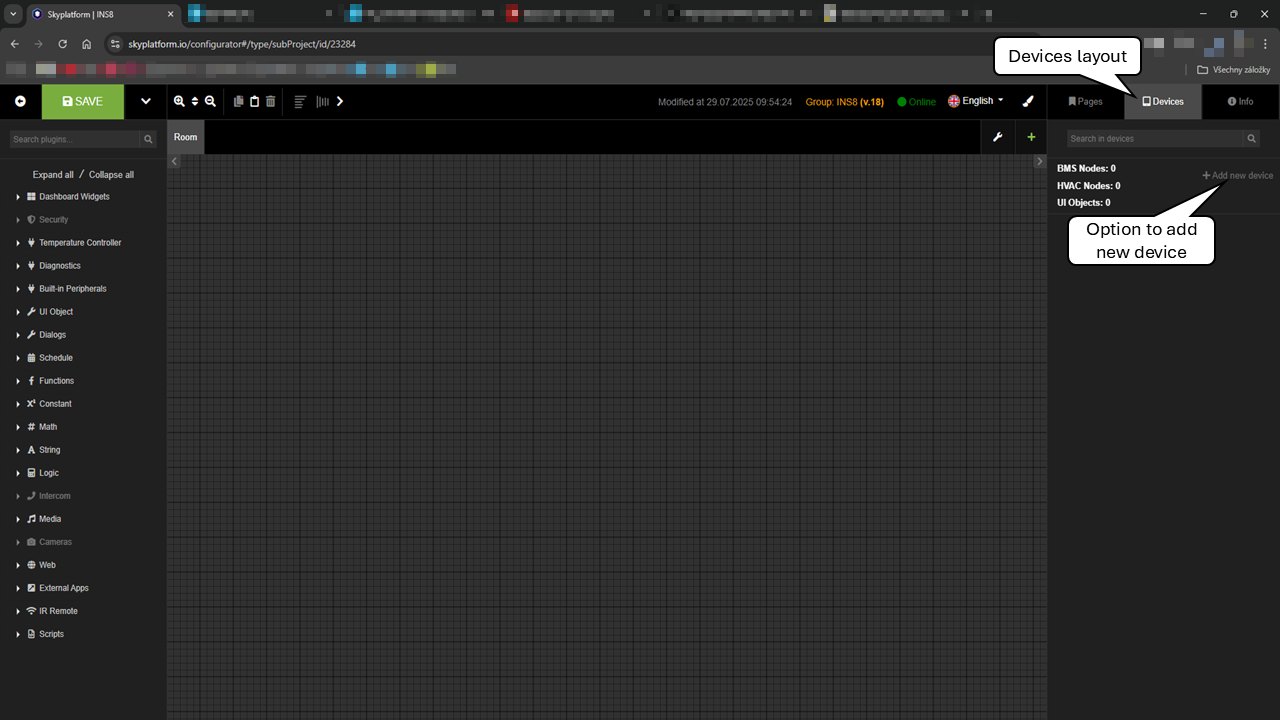1280x720 pixels.
Task: Click the paintbrush theme icon
Action: (x=1027, y=101)
